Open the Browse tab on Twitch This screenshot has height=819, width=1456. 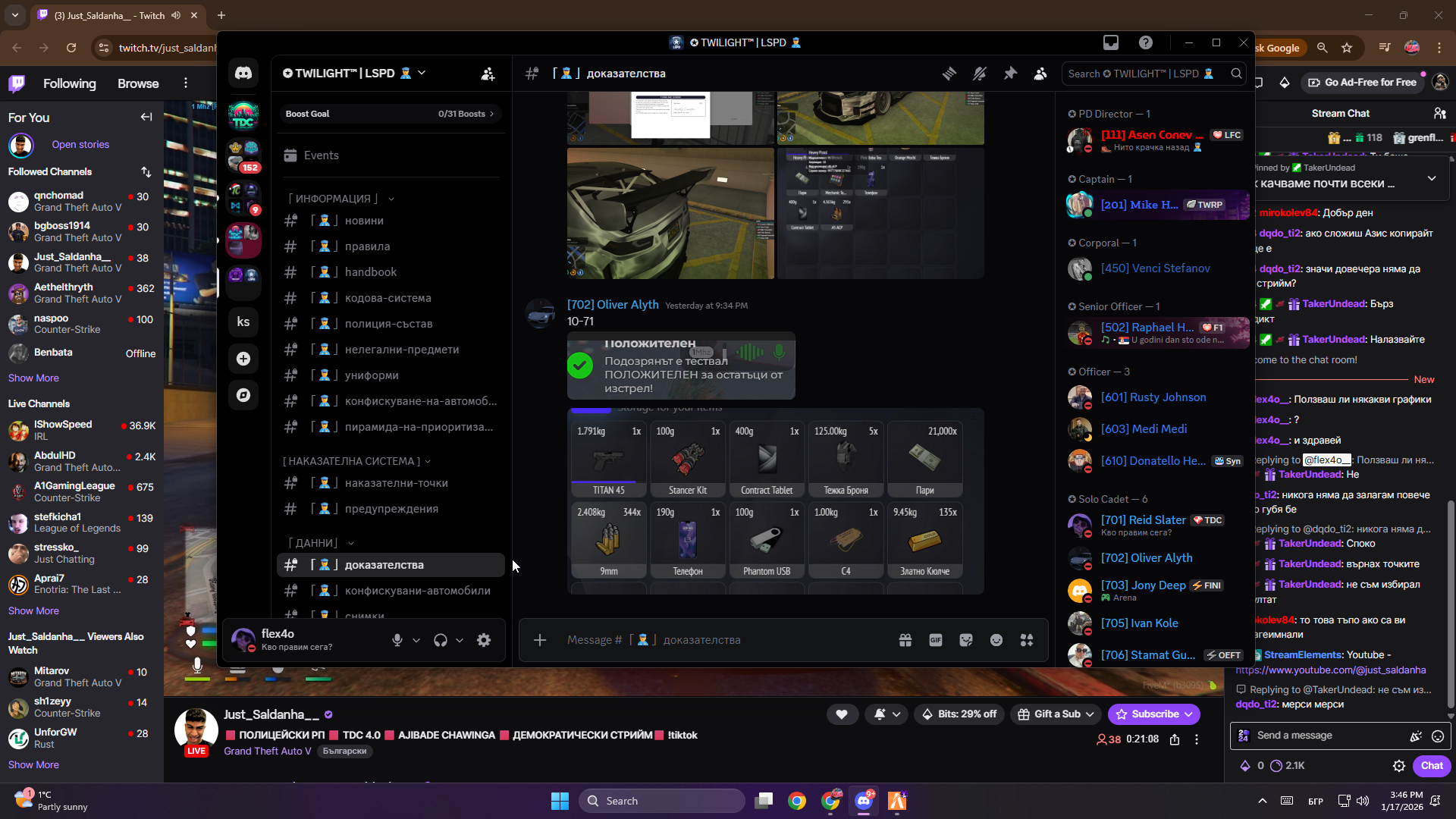click(x=138, y=83)
